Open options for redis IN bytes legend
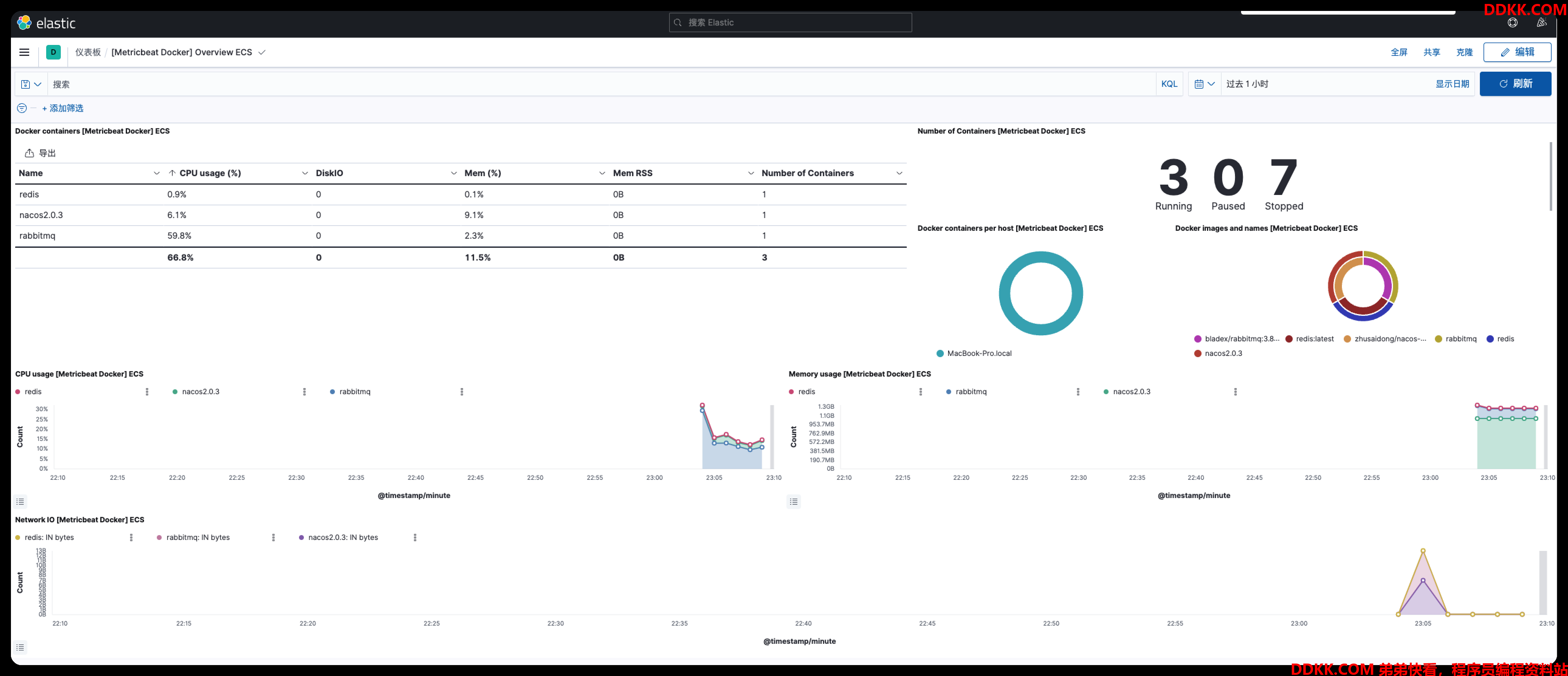 pyautogui.click(x=132, y=537)
